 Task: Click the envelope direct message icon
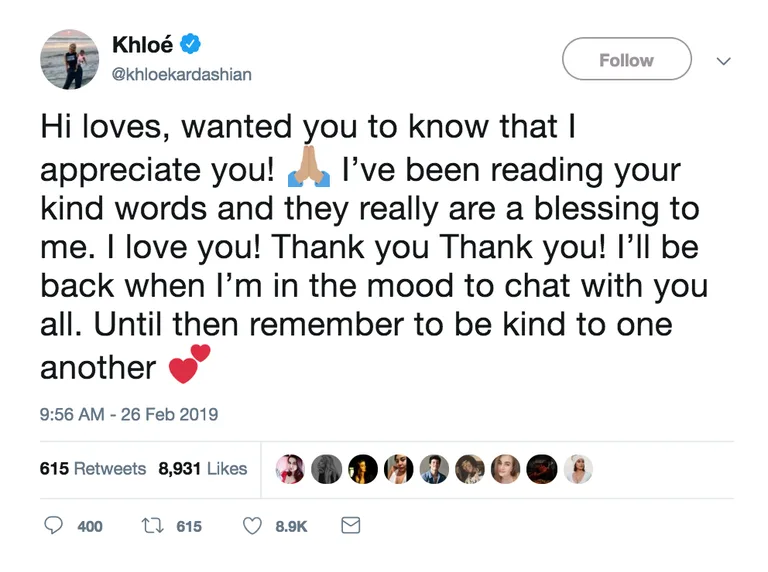351,525
